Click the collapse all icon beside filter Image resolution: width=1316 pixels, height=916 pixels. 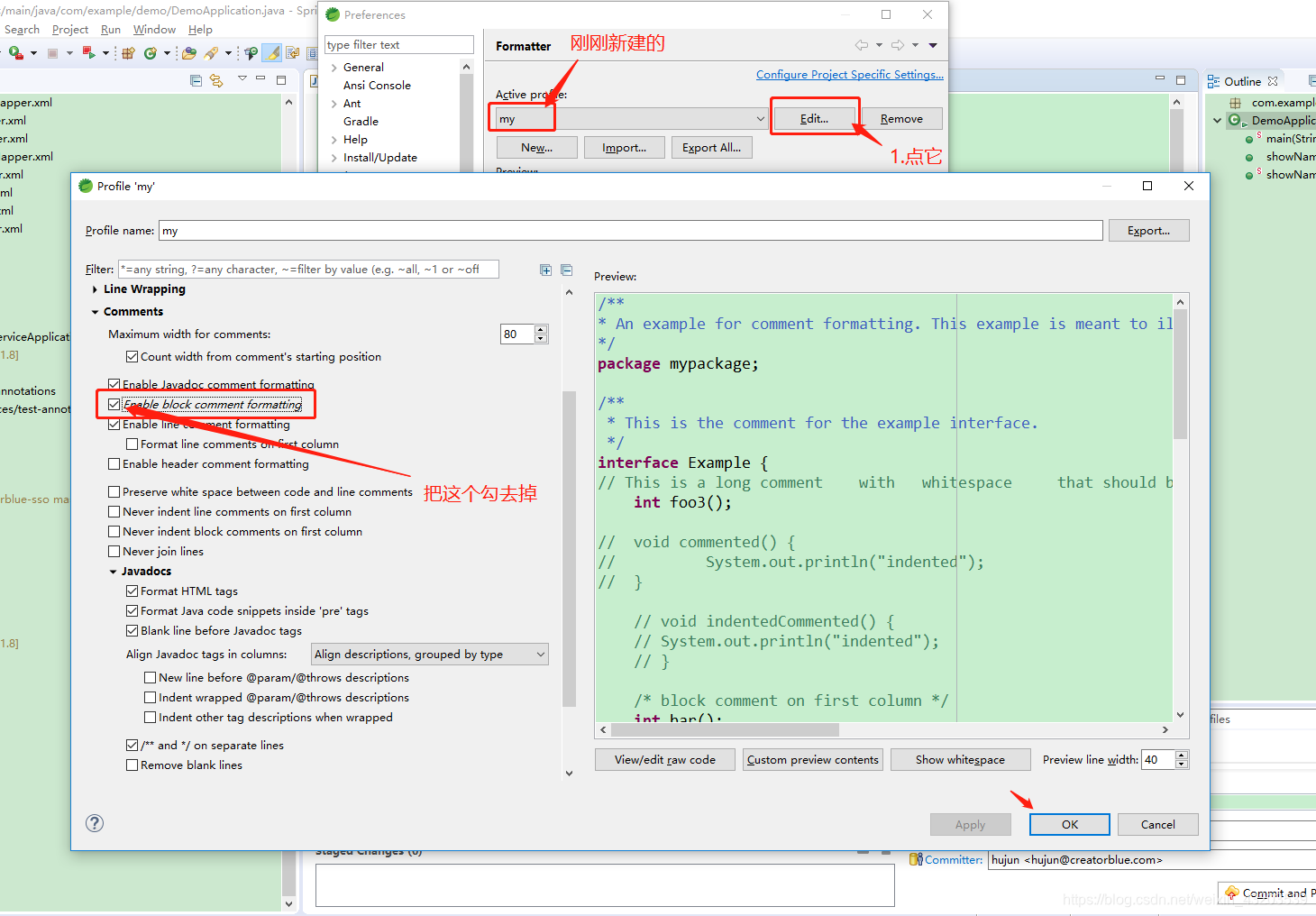click(566, 270)
